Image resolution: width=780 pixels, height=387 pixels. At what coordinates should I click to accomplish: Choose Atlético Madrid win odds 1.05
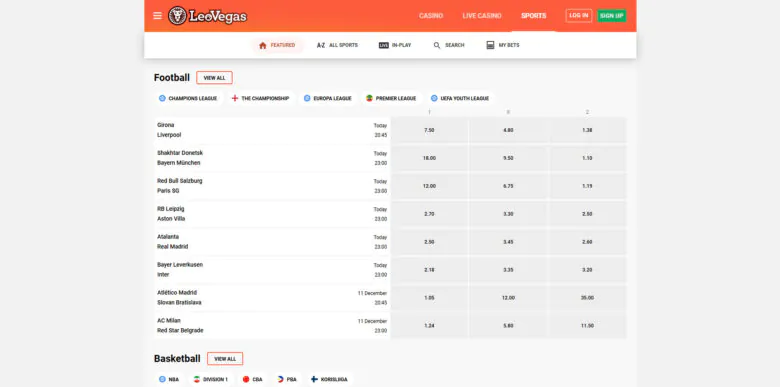[x=429, y=297]
